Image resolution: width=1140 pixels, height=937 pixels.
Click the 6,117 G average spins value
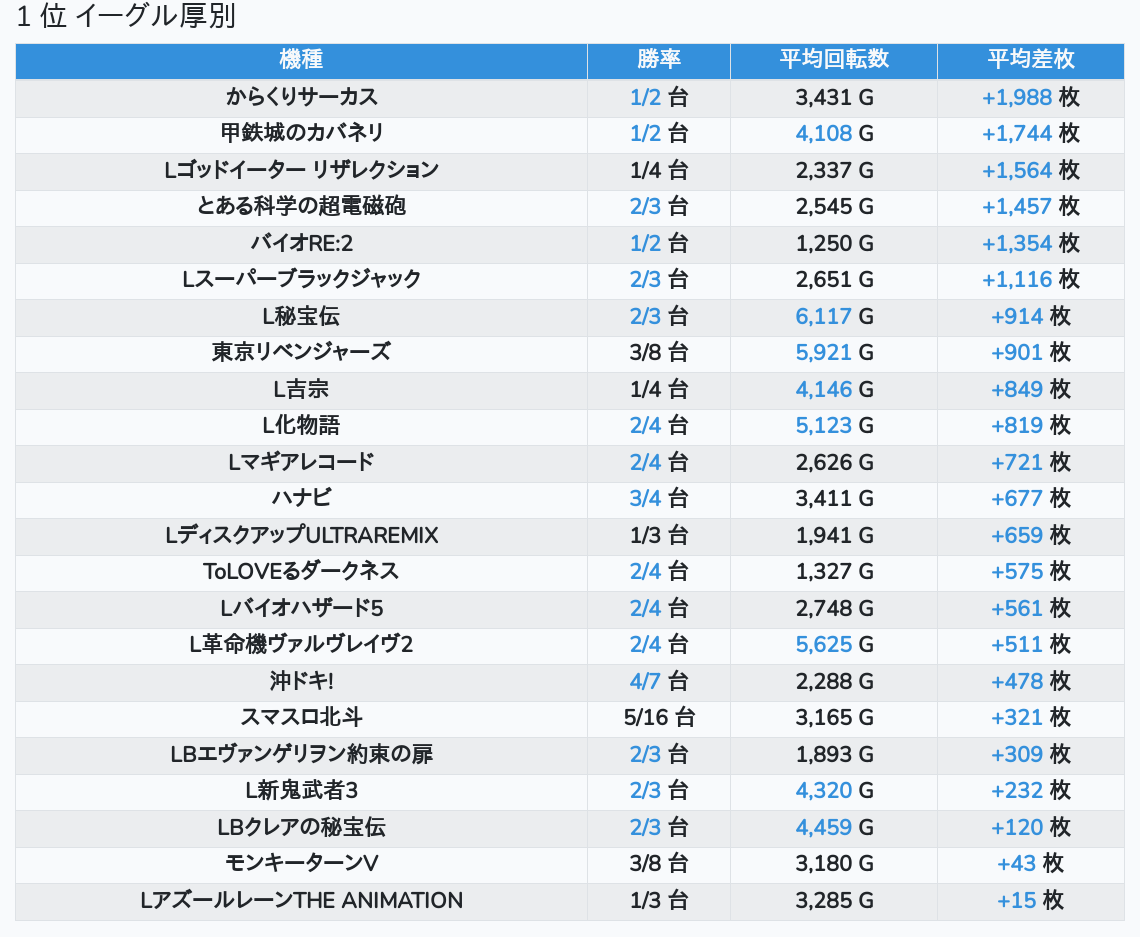point(824,316)
